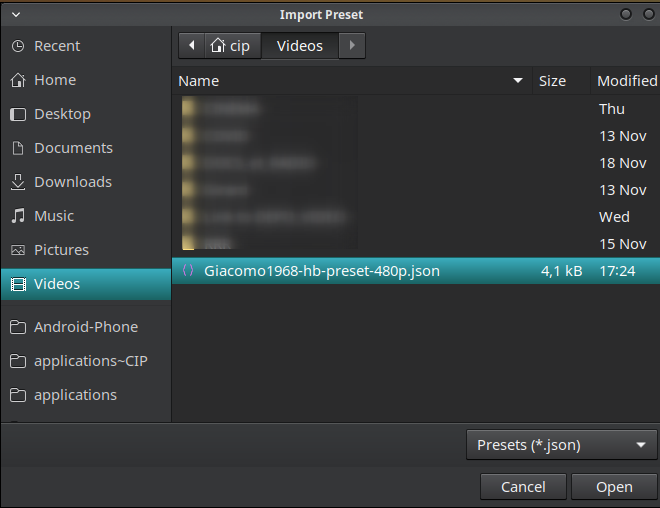Open the applications~CIP bookmark

[86, 361]
